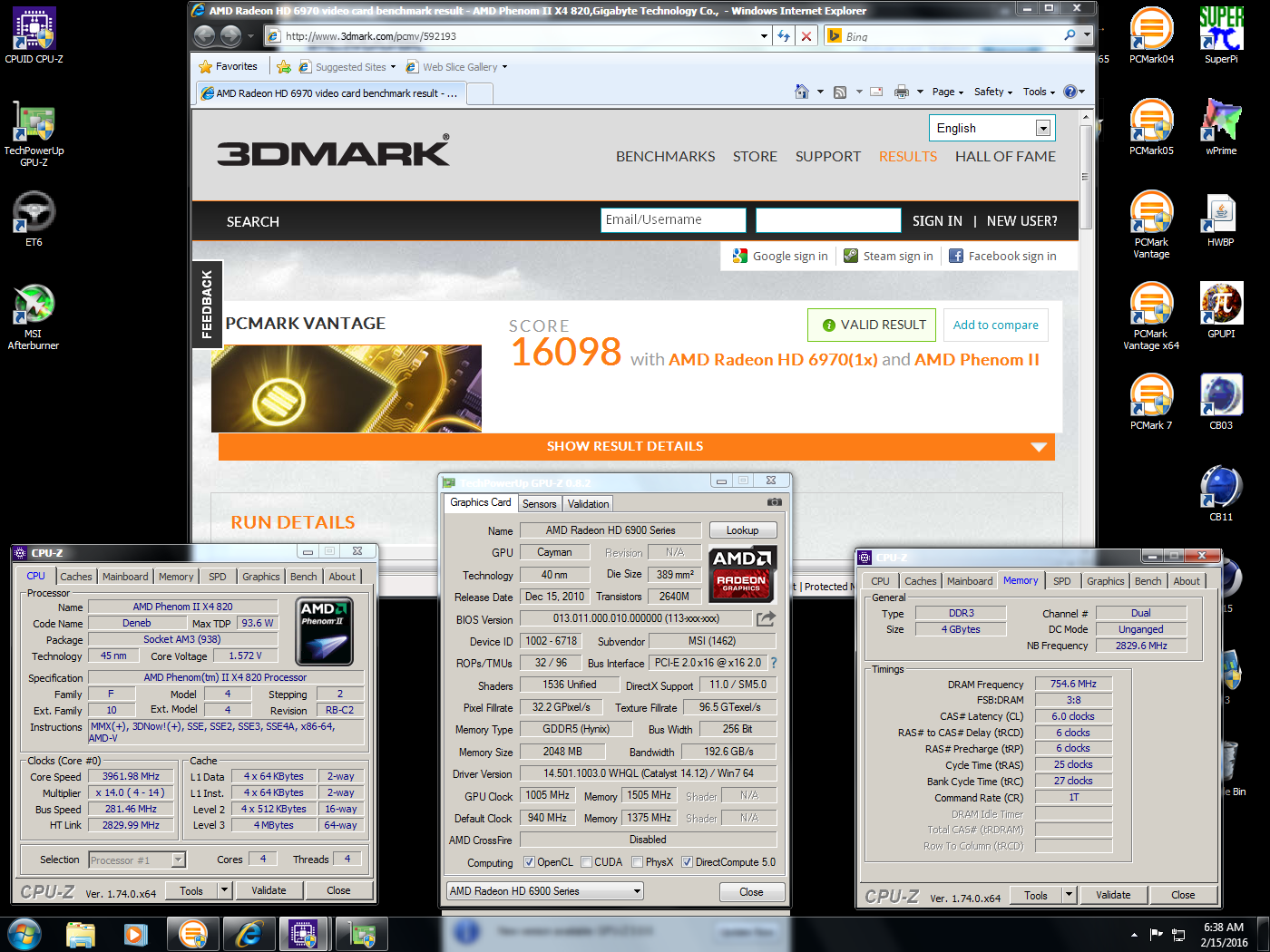Open IE Page menu dropdown
Screen dimensions: 1270x952
948,92
